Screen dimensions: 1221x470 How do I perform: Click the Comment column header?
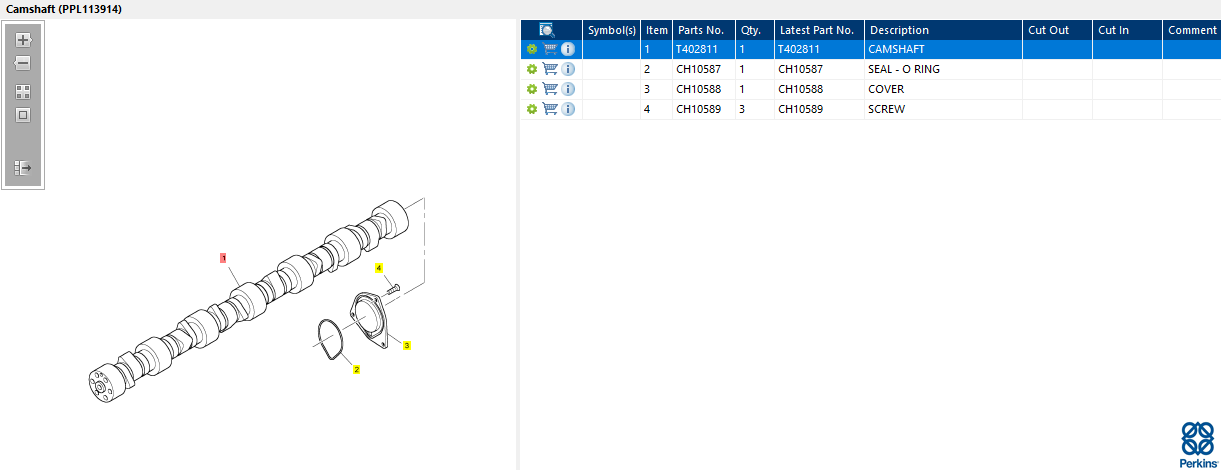1192,30
